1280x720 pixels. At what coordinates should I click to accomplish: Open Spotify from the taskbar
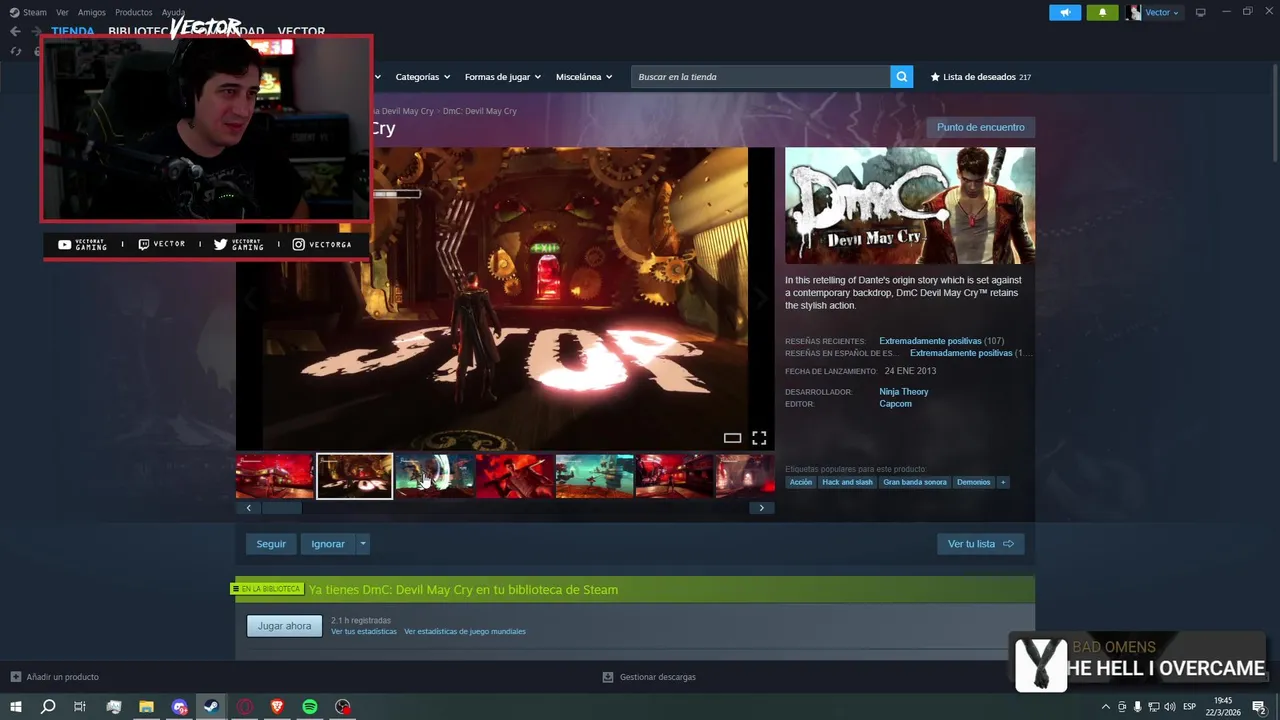click(x=310, y=707)
